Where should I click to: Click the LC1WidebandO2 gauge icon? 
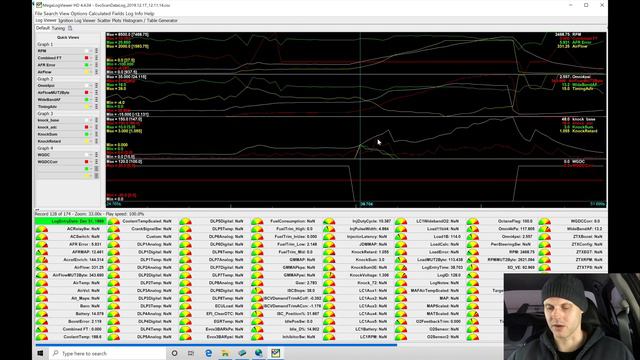[x=401, y=221]
